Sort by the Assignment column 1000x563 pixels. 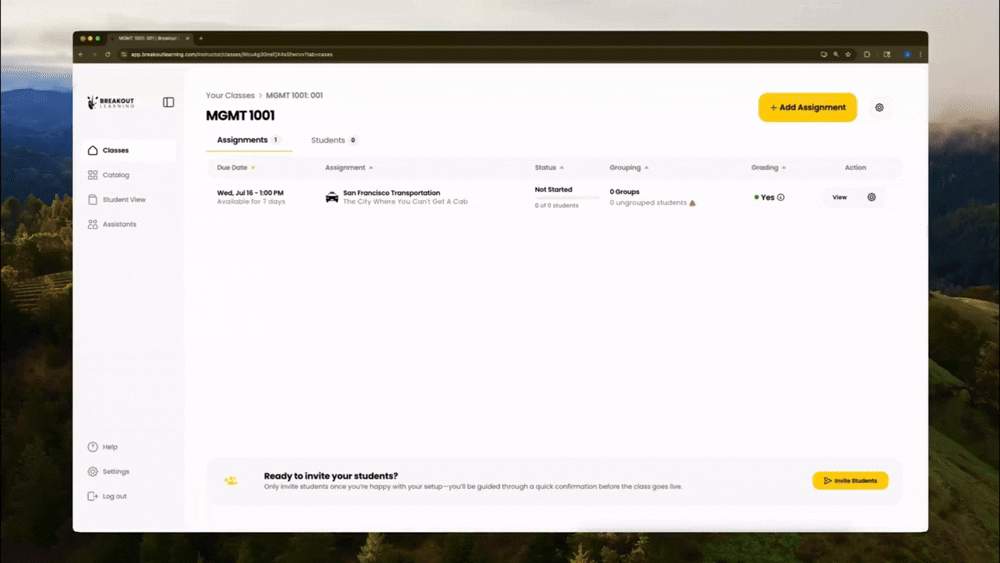tap(349, 168)
